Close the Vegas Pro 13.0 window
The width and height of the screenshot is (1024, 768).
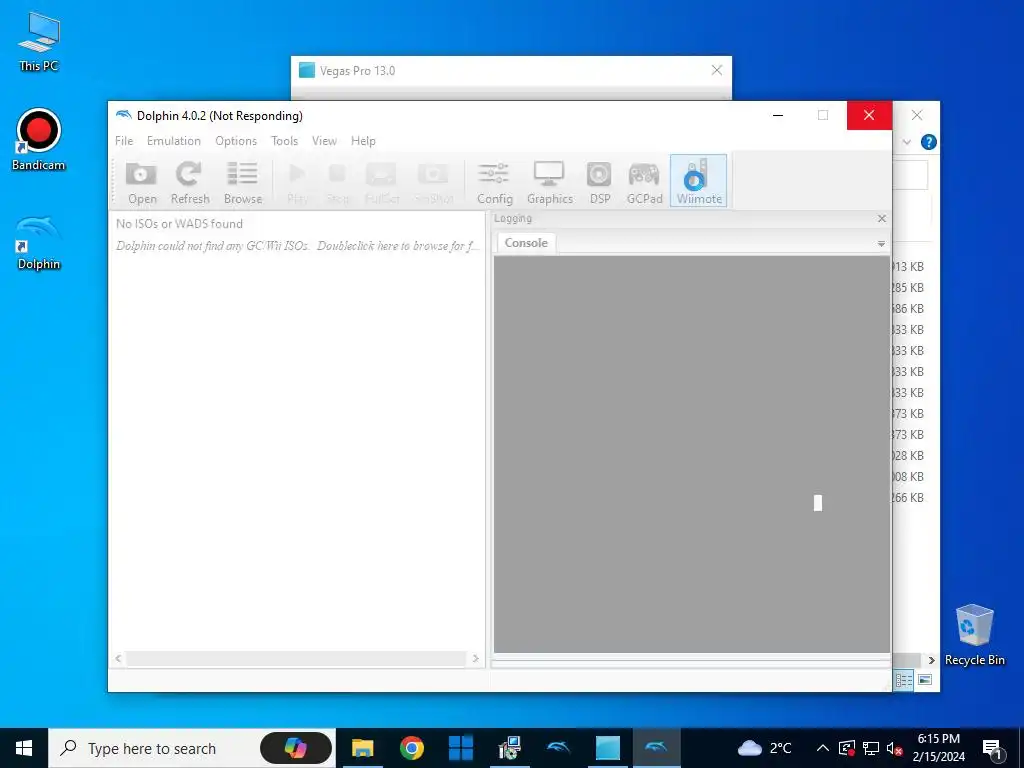click(716, 70)
